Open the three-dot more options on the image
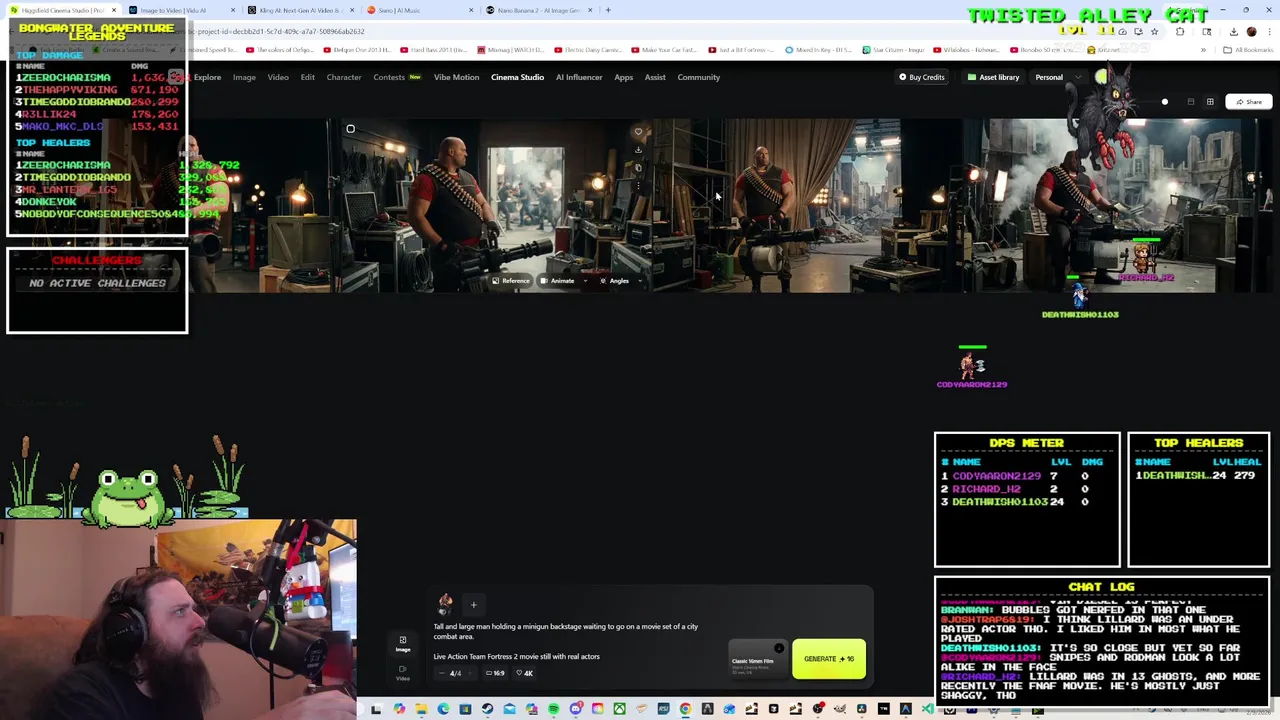Viewport: 1280px width, 720px height. click(x=638, y=186)
